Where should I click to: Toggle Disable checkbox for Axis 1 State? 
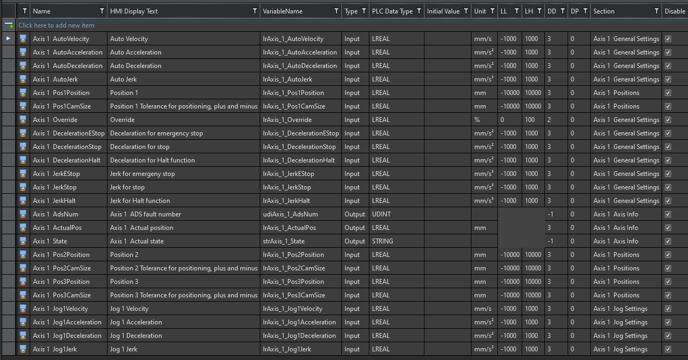tap(668, 241)
